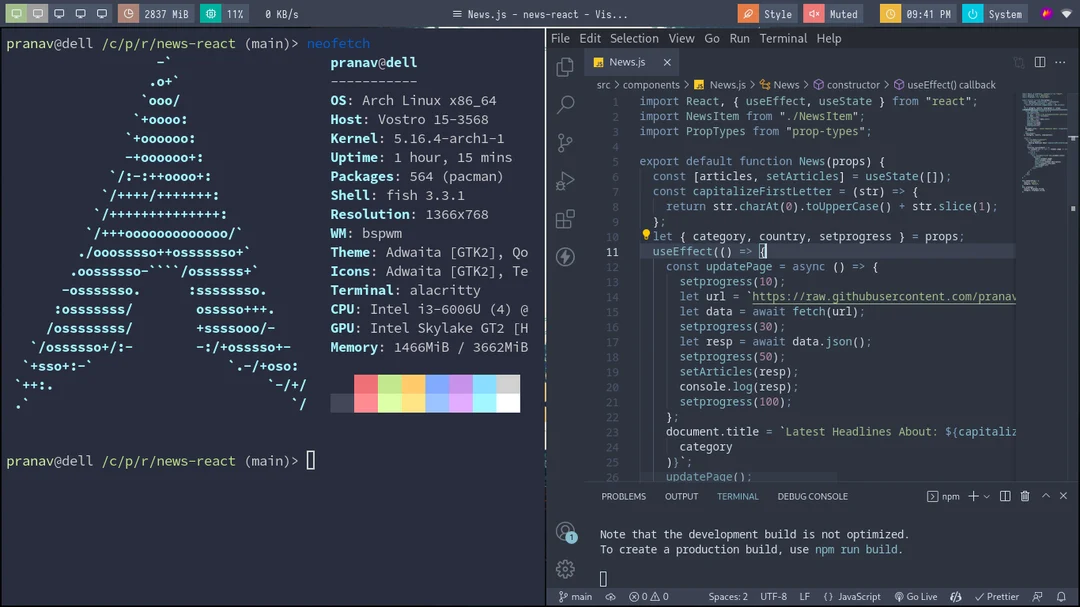Open the Explorer icon at the top of sidebar
Image resolution: width=1080 pixels, height=607 pixels.
point(564,66)
